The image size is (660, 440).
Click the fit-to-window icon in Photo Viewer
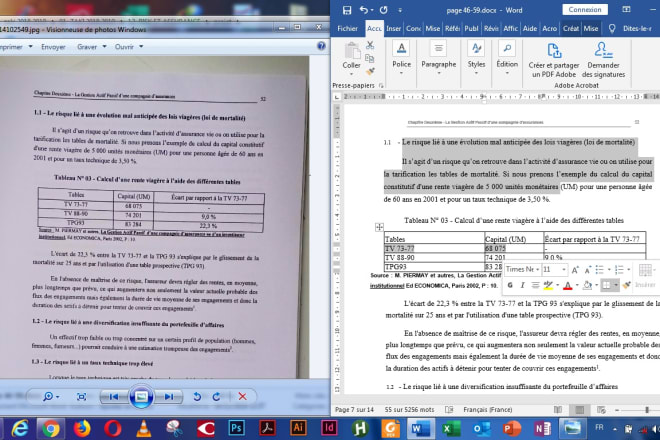click(81, 397)
